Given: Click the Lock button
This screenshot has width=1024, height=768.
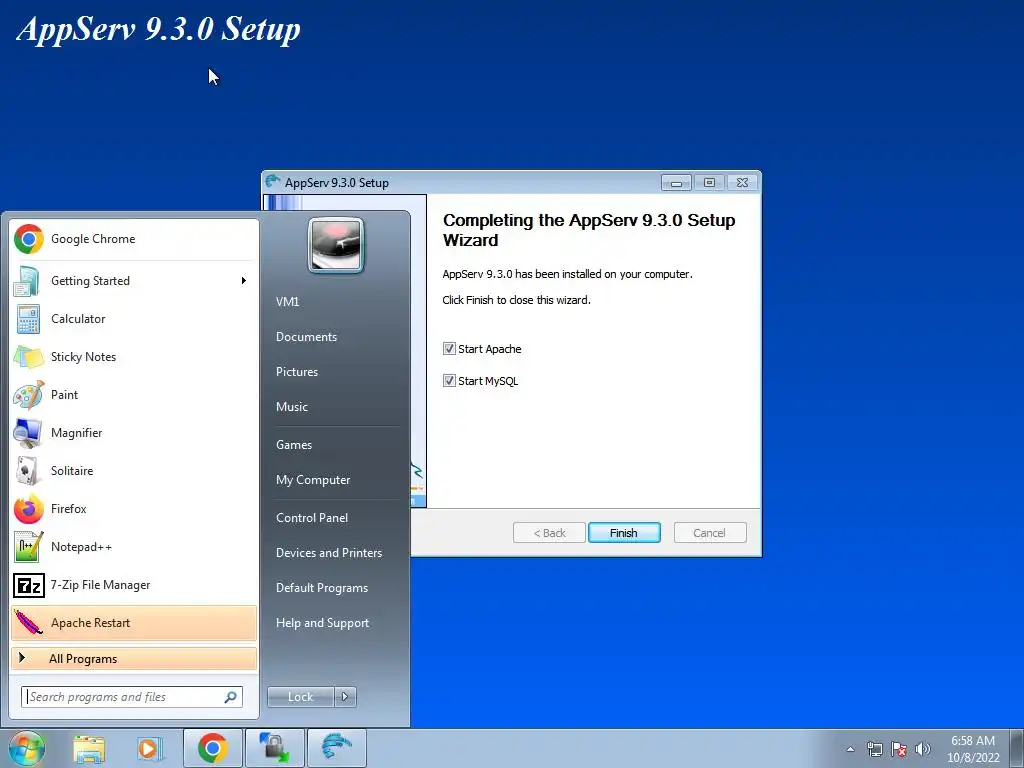Looking at the screenshot, I should coord(300,697).
